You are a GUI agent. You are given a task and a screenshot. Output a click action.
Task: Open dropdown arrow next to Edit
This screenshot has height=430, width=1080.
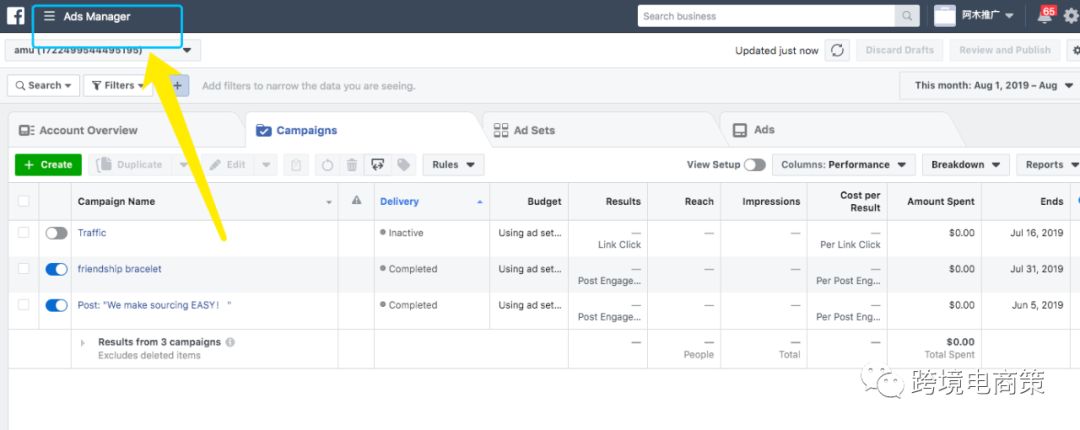pyautogui.click(x=266, y=165)
